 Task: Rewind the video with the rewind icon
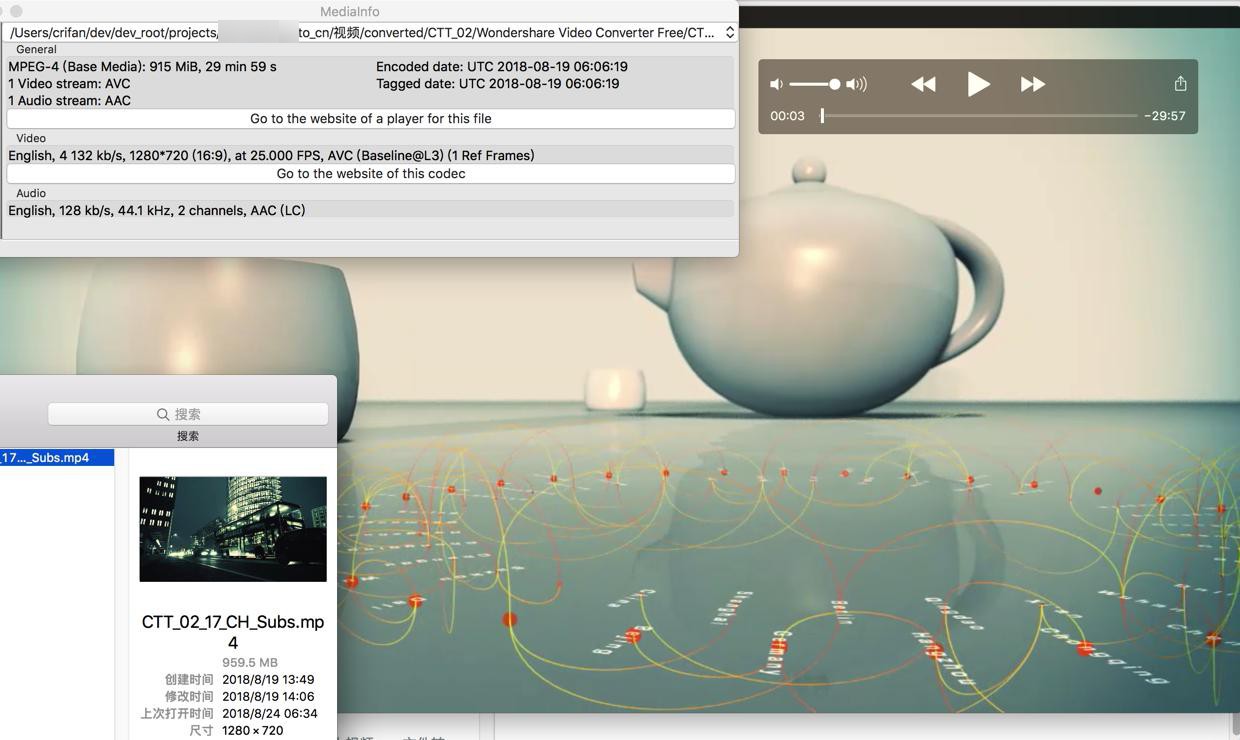923,84
